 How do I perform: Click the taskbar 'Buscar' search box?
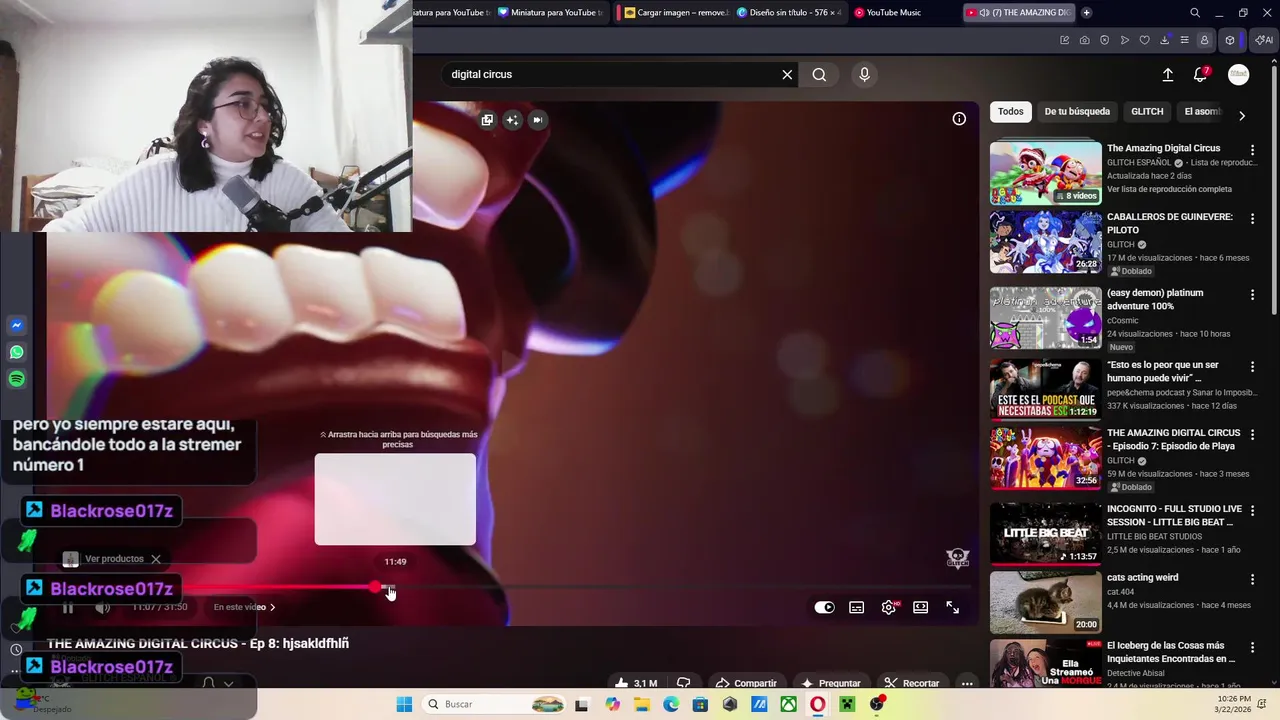point(495,704)
